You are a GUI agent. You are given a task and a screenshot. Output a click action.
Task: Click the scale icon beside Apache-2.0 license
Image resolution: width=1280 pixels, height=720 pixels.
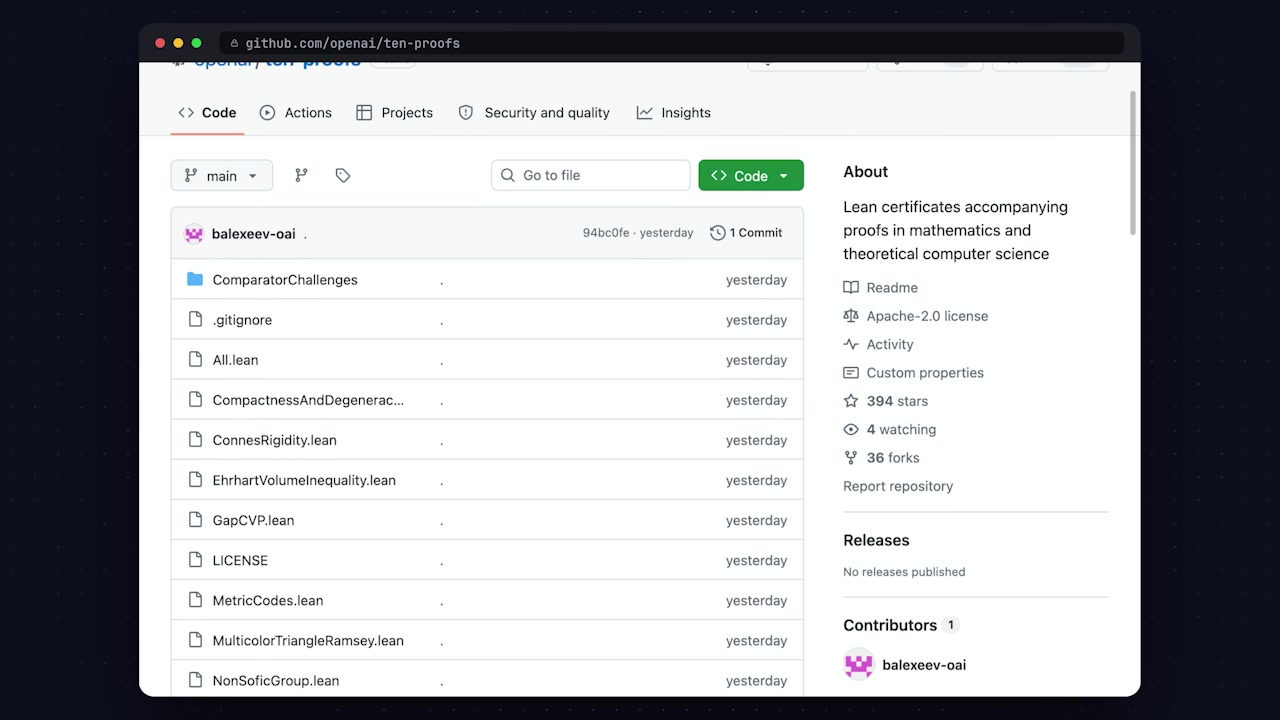coord(851,316)
